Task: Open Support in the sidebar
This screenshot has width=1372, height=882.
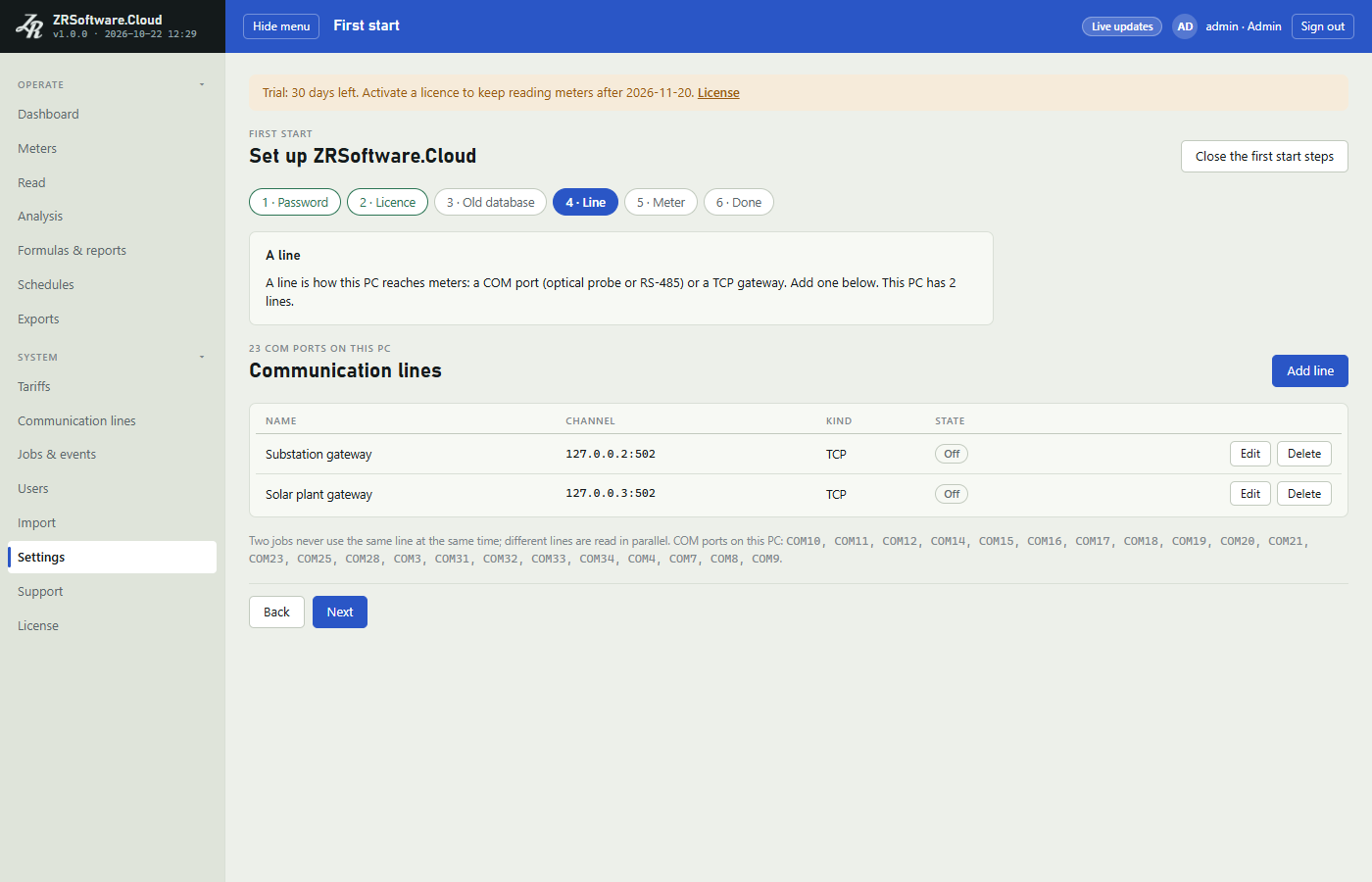Action: (112, 592)
